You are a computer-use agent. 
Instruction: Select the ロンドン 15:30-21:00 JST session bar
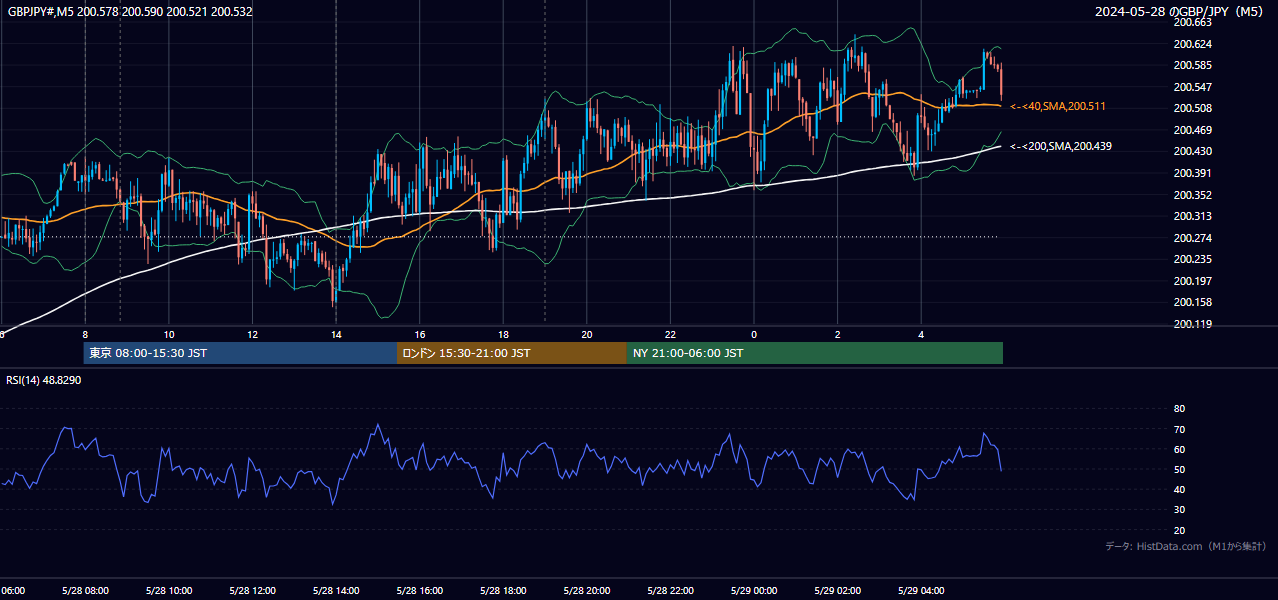click(x=512, y=353)
